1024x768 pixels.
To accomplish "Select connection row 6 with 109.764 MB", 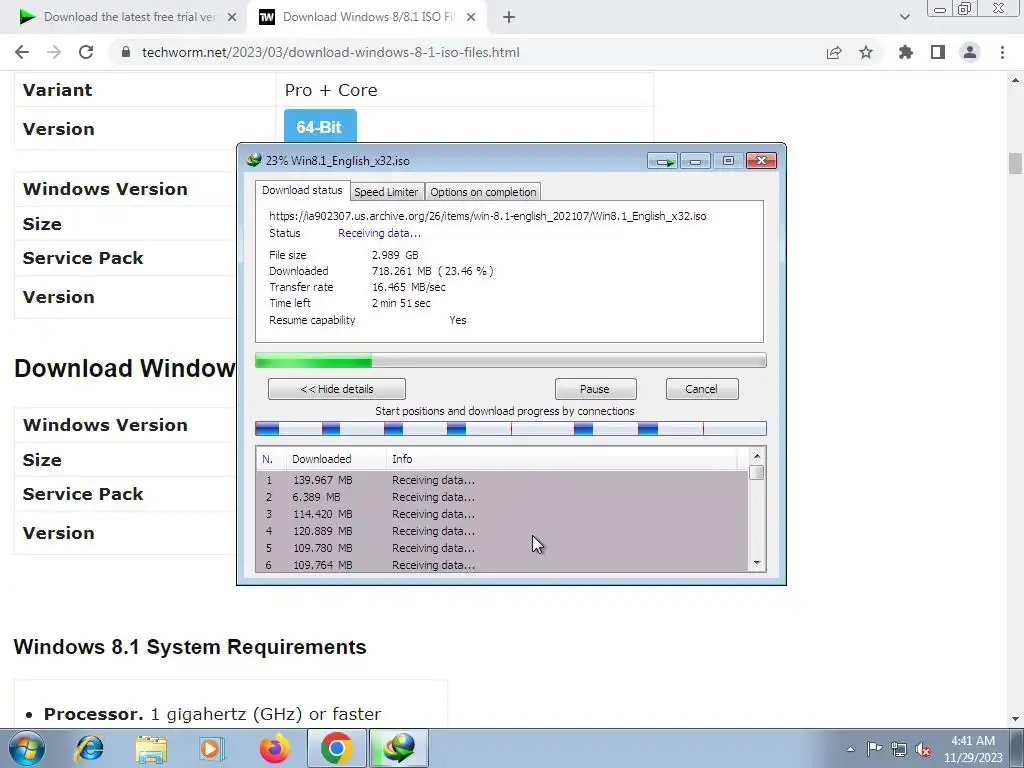I will (502, 564).
